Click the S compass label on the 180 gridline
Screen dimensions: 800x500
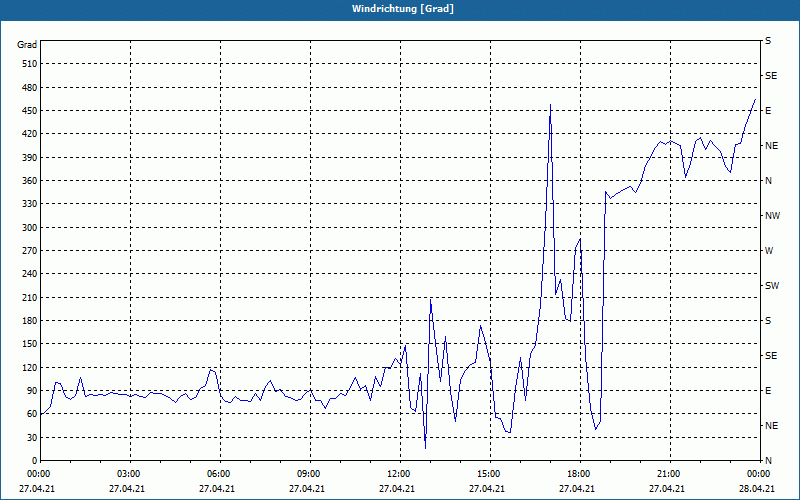[x=768, y=321]
